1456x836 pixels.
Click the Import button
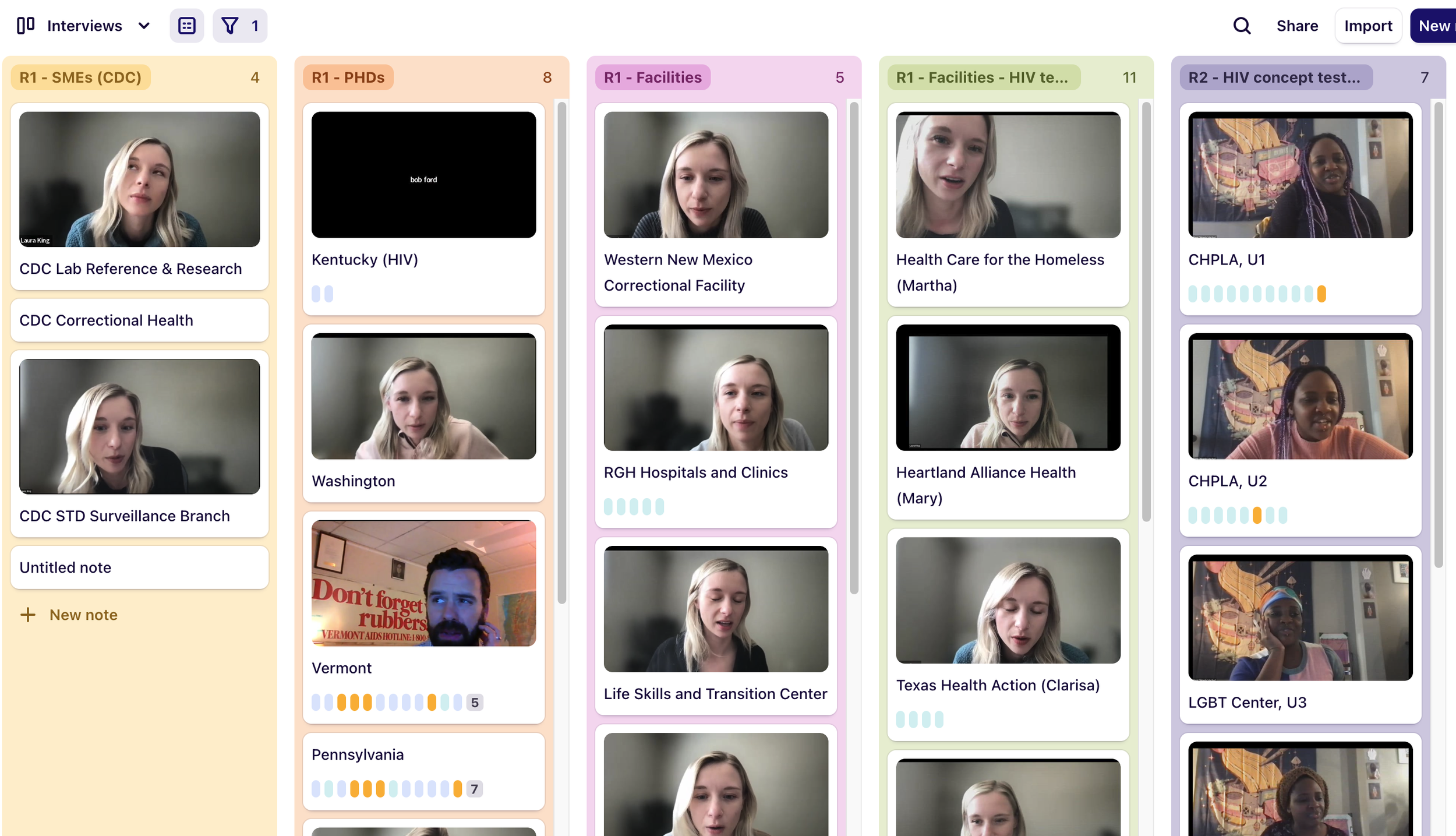pos(1367,26)
